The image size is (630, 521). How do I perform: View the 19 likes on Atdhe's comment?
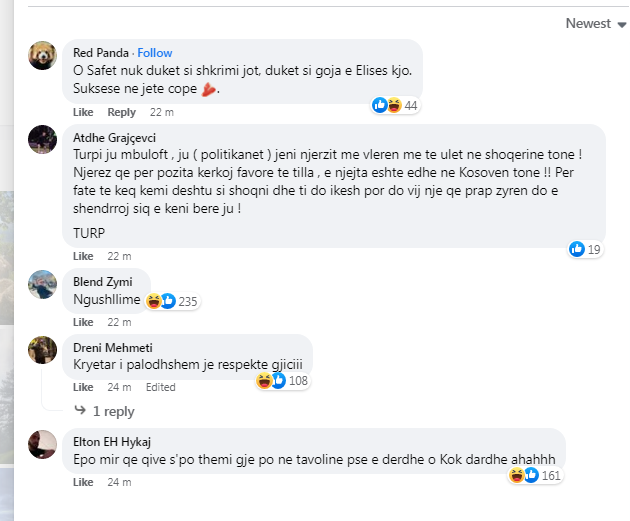[586, 249]
